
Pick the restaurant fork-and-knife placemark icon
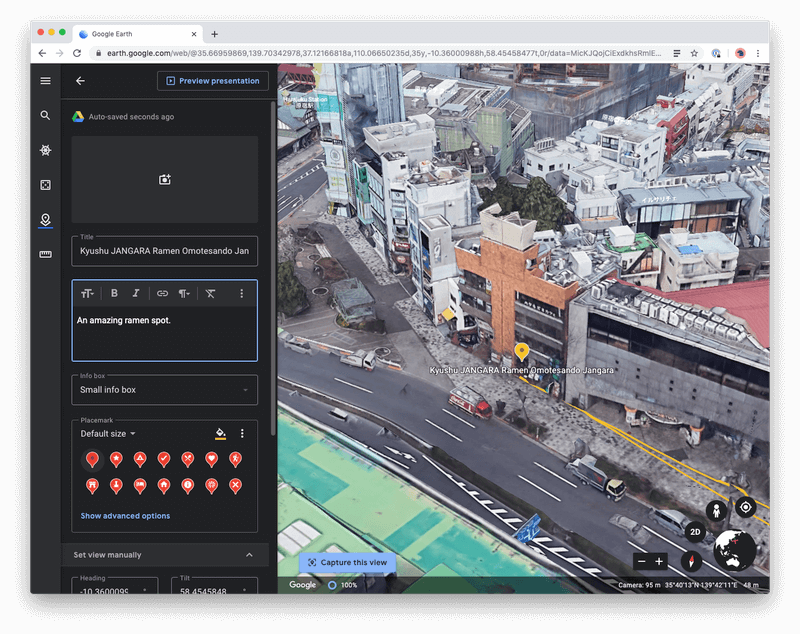coord(188,459)
